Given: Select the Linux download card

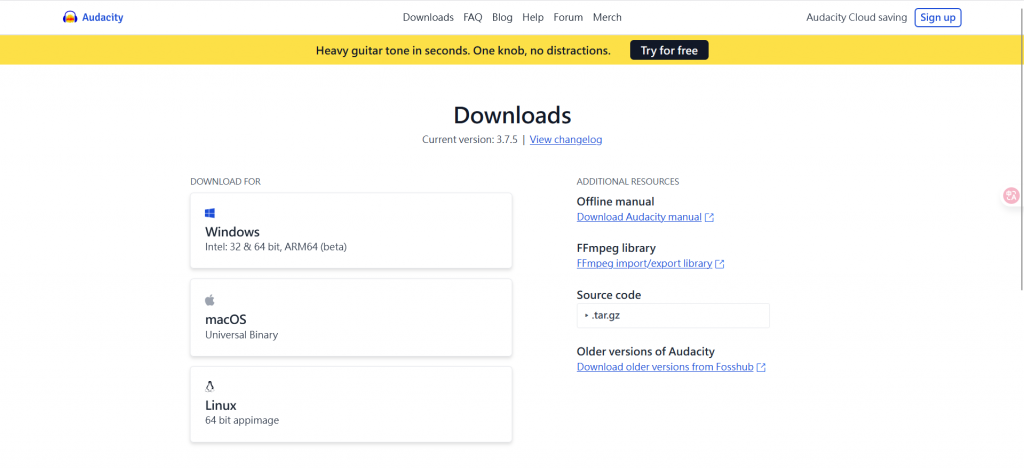Looking at the screenshot, I should (351, 404).
